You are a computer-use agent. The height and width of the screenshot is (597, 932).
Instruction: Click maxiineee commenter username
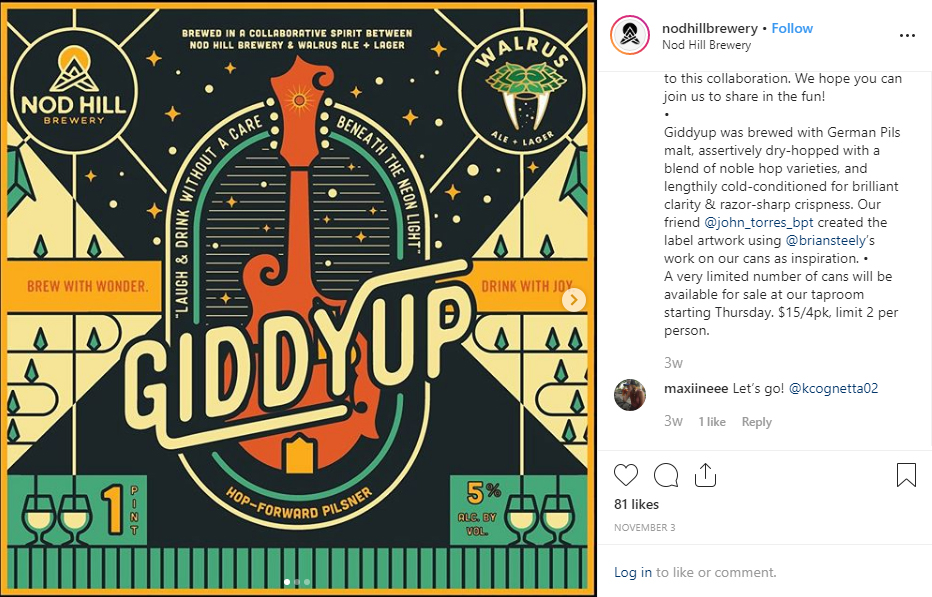click(695, 388)
